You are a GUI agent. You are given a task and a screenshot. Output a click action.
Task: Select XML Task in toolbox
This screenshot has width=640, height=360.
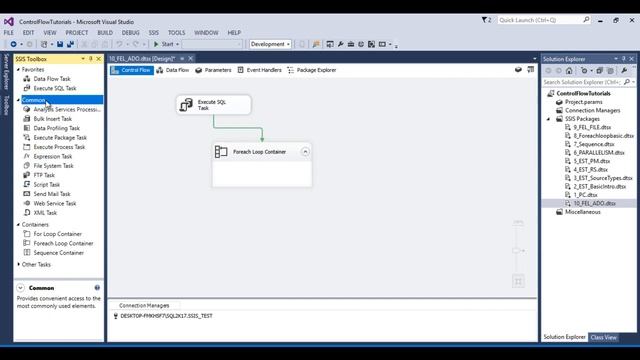point(45,213)
